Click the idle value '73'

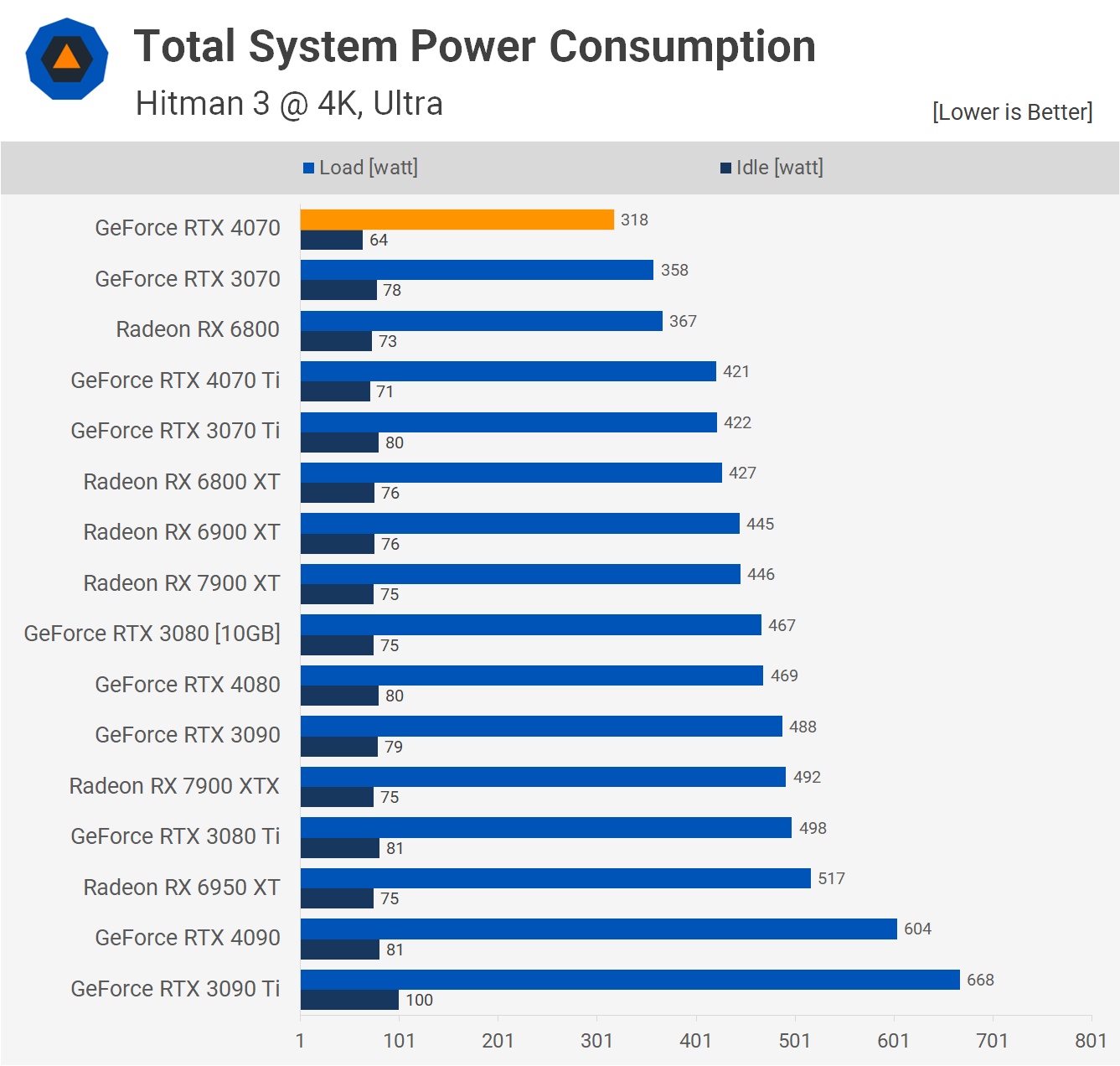[x=388, y=342]
